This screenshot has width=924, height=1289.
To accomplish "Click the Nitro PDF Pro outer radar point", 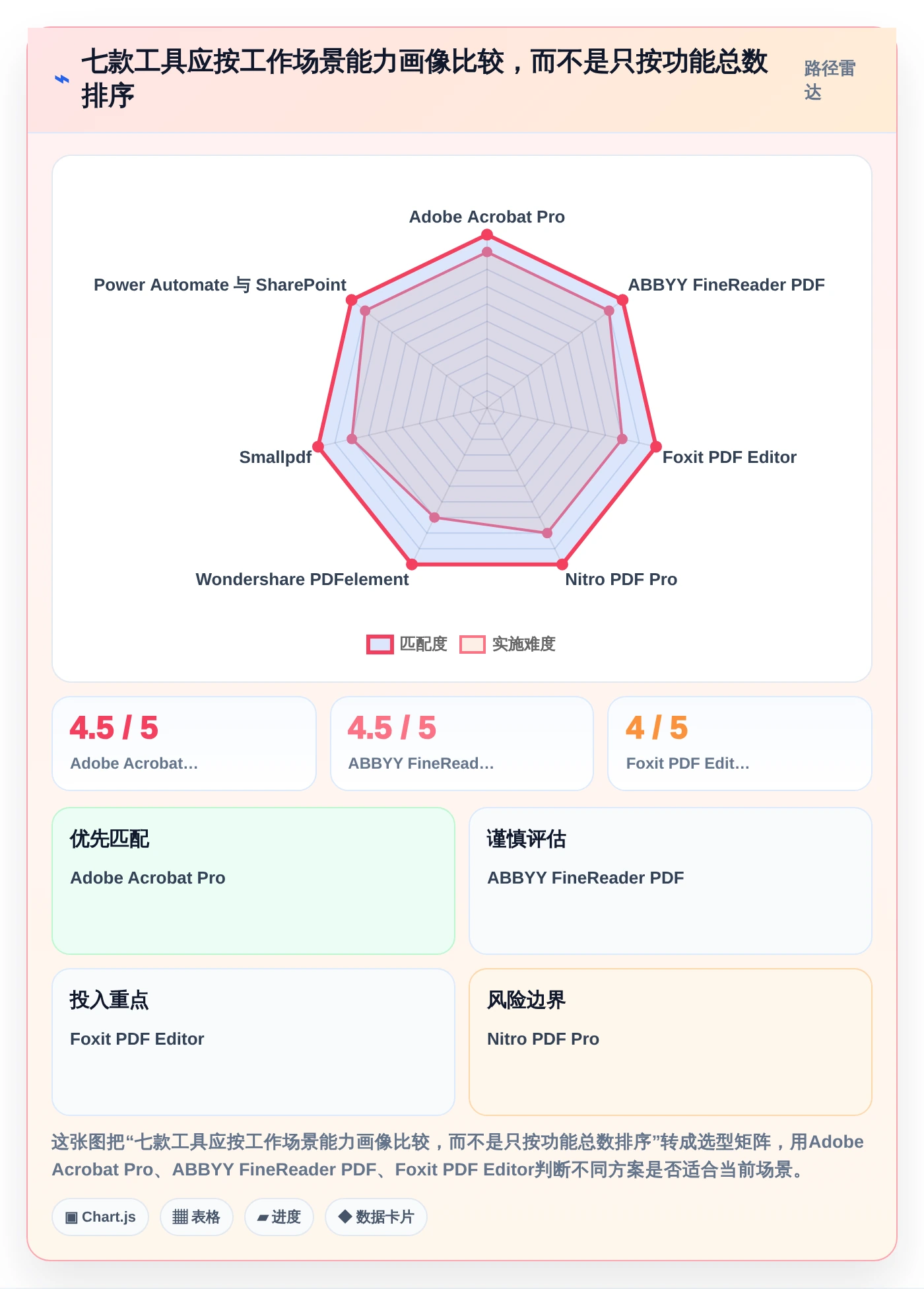I will pos(562,565).
